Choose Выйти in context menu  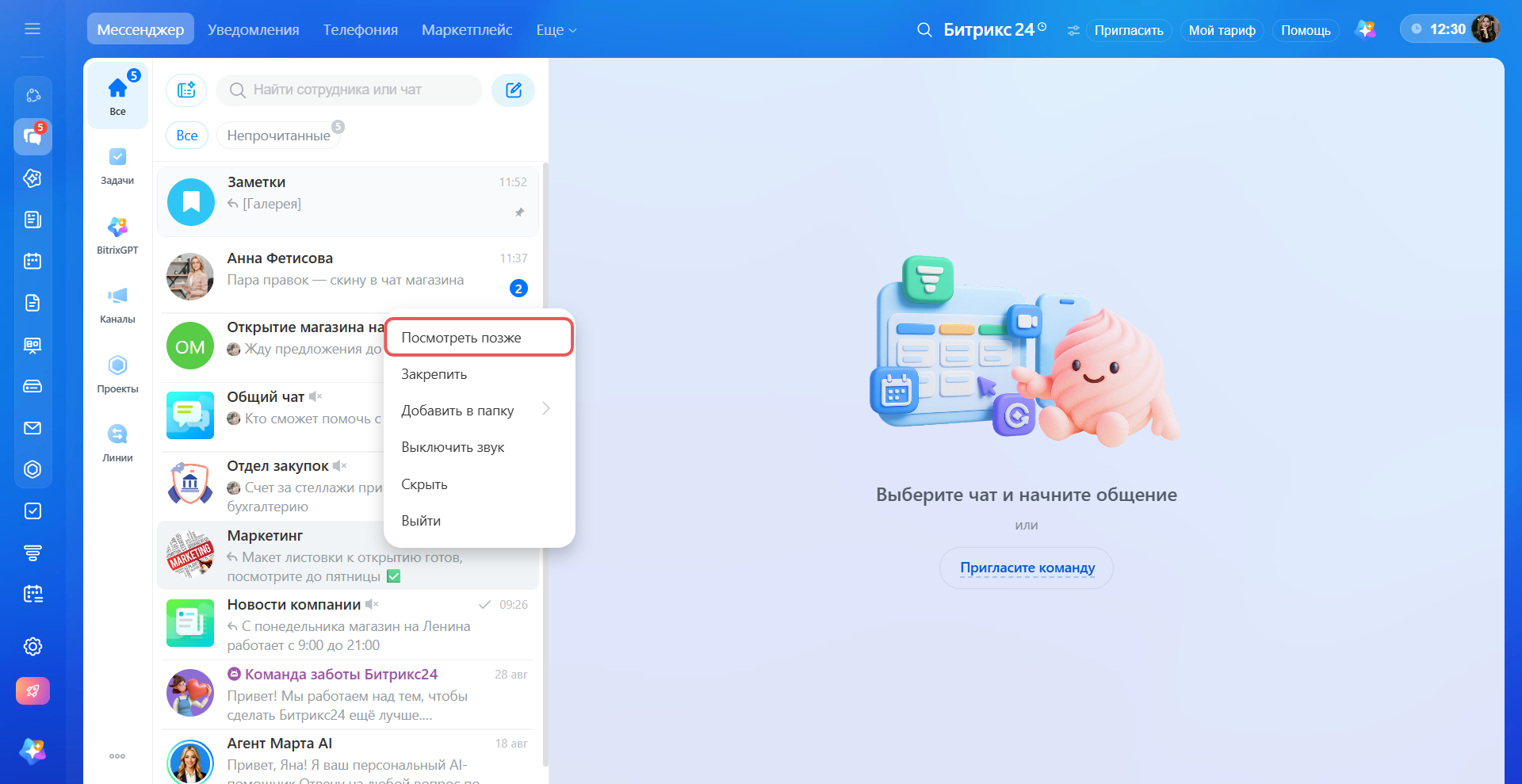pos(479,521)
